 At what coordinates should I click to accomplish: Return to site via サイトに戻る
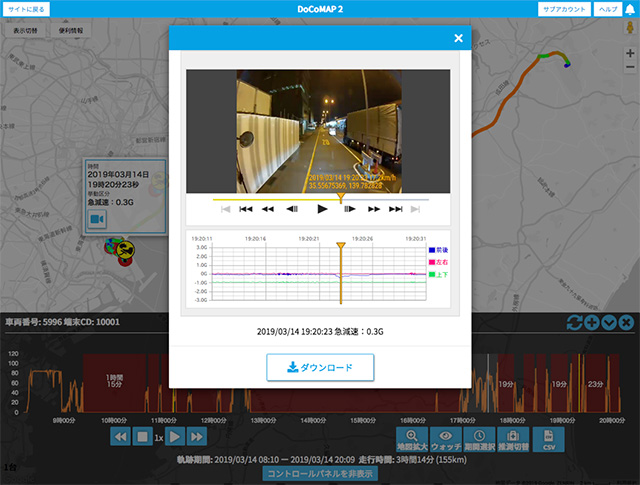point(25,8)
